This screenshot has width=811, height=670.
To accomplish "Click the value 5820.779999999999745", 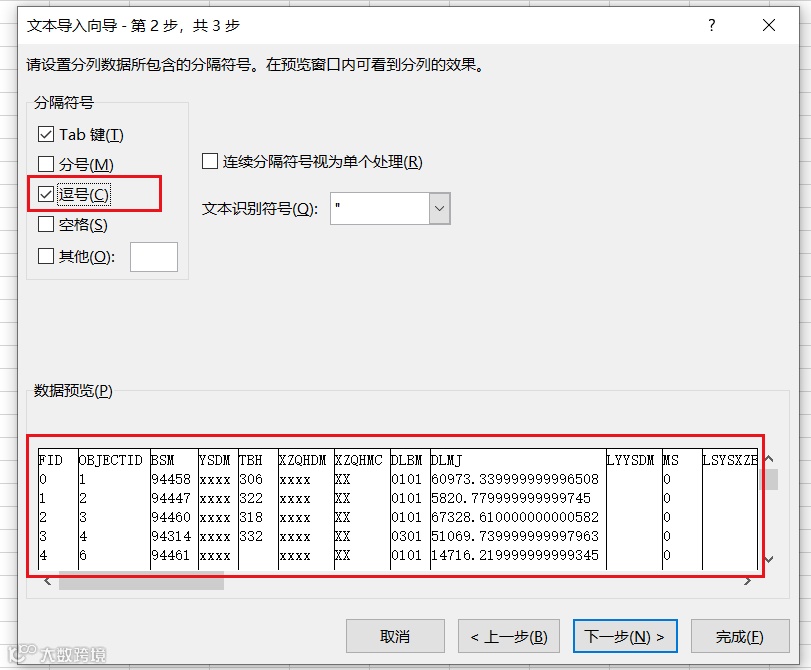I will (510, 498).
